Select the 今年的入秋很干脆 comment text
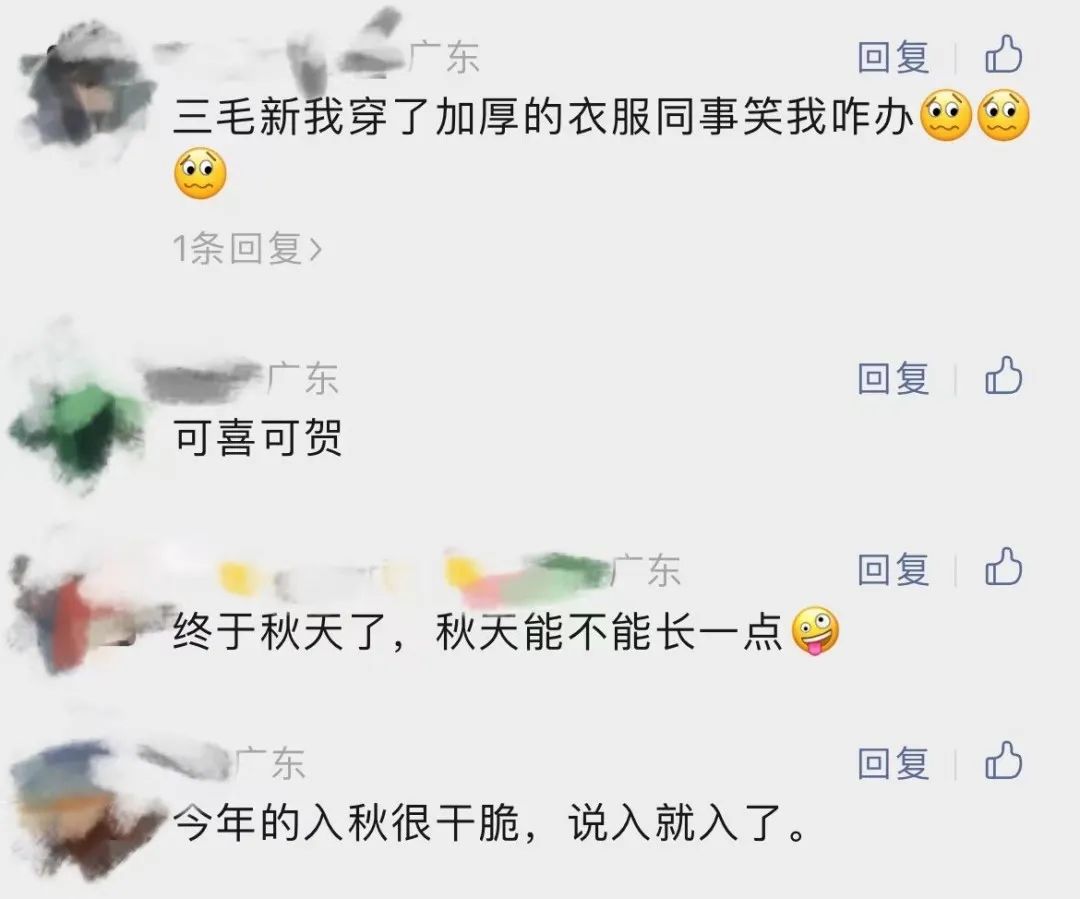The width and height of the screenshot is (1080, 899). coord(490,822)
